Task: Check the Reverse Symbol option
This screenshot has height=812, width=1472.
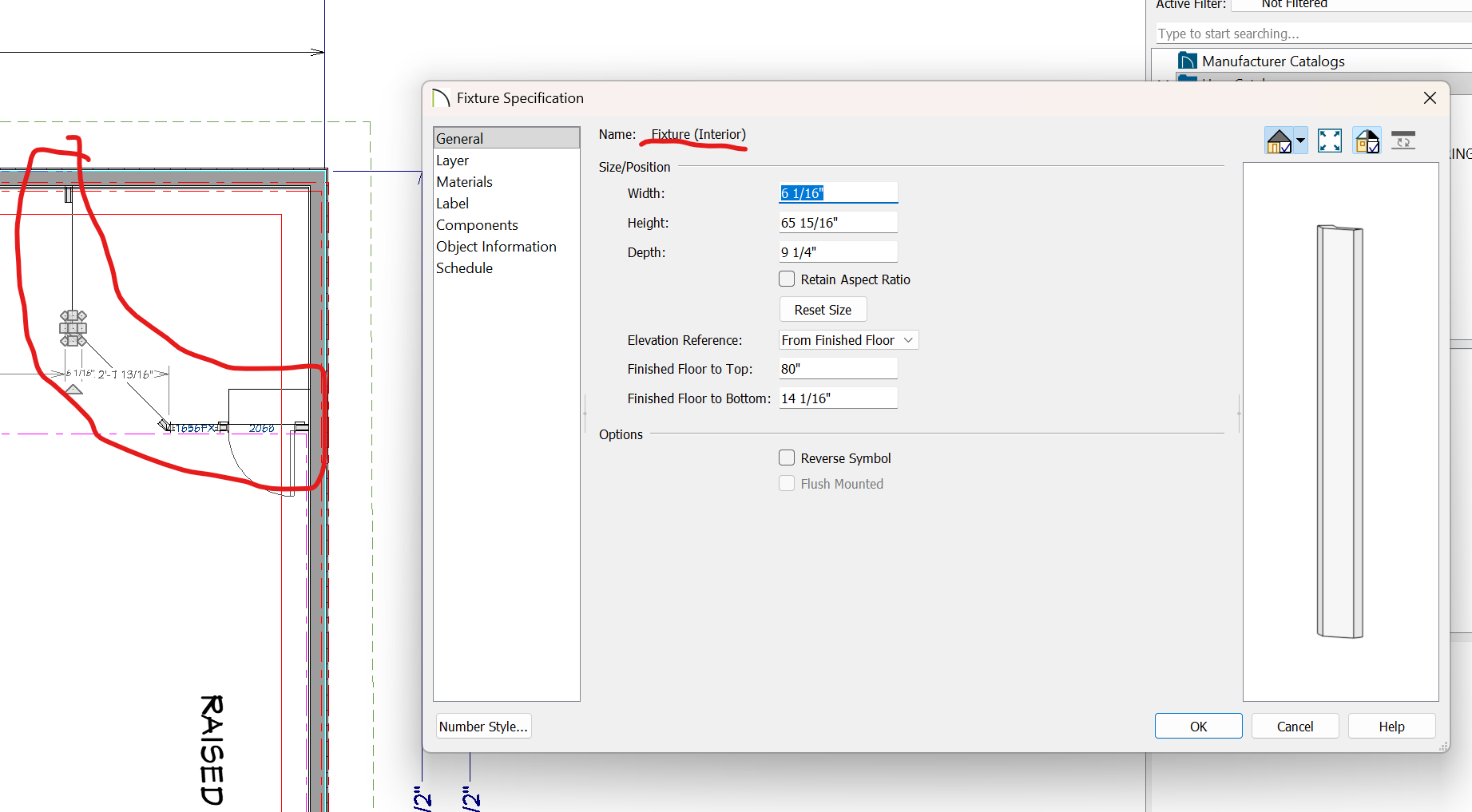Action: (x=787, y=458)
